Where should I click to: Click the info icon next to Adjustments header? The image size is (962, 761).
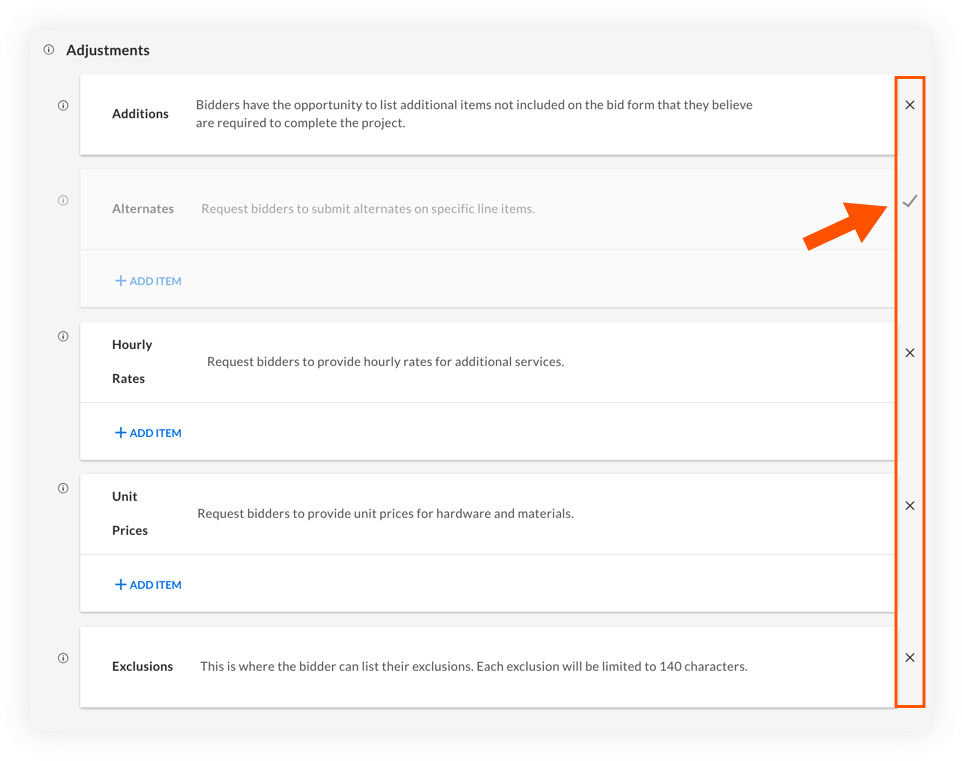pyautogui.click(x=48, y=49)
